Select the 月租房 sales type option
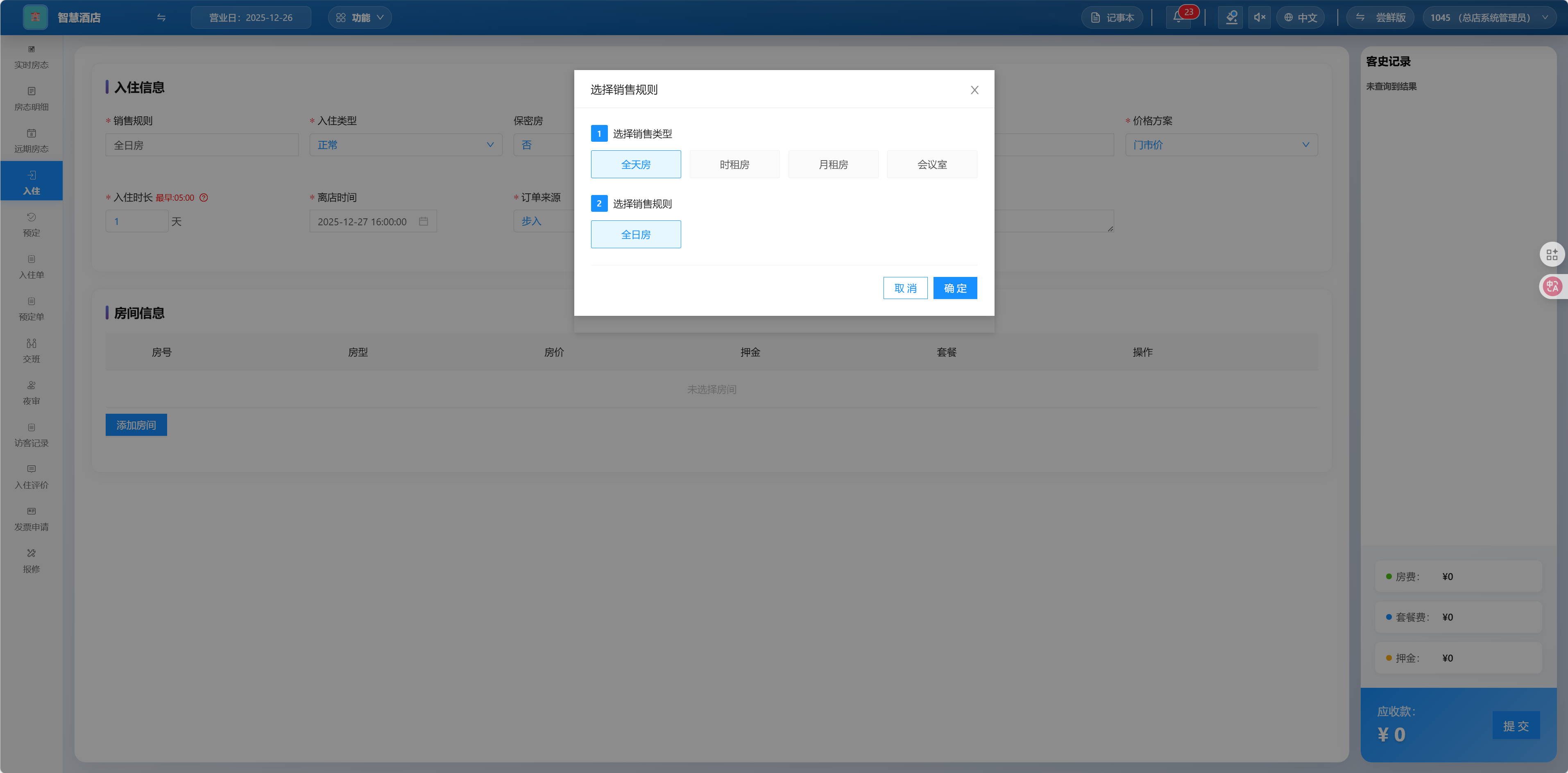The height and width of the screenshot is (773, 1568). click(833, 164)
